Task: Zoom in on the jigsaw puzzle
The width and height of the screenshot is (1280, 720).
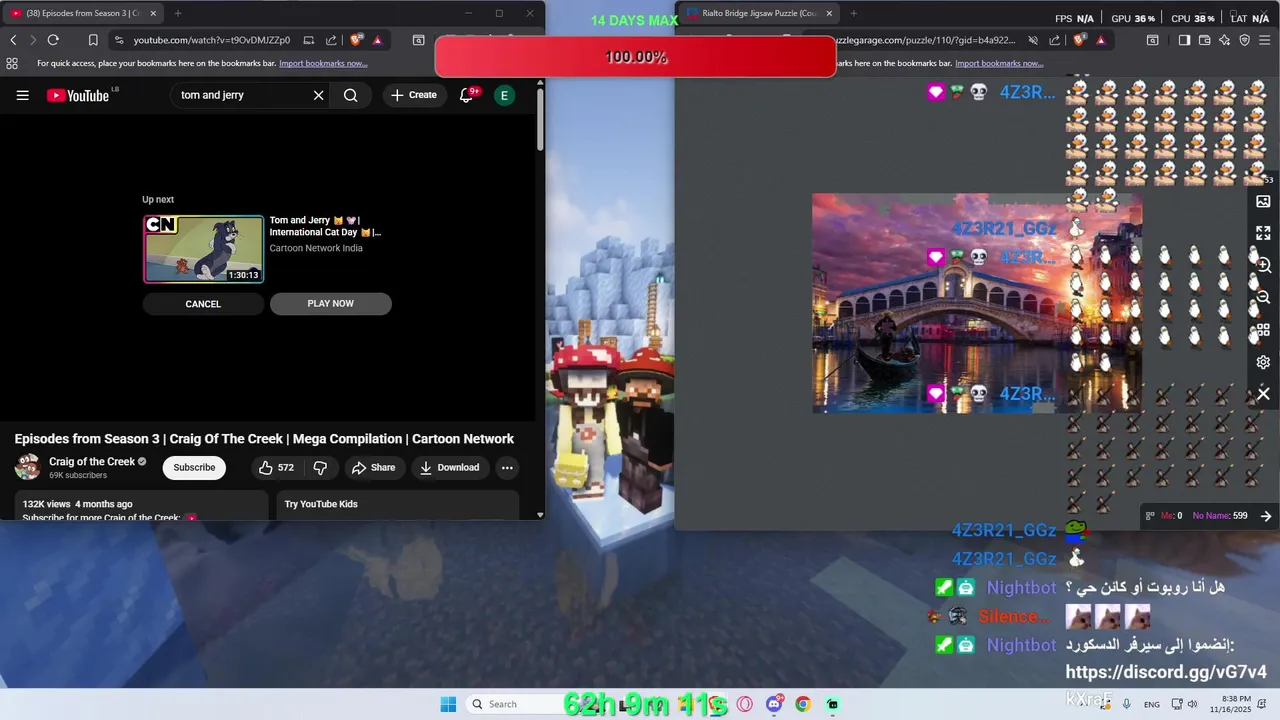Action: click(1264, 266)
